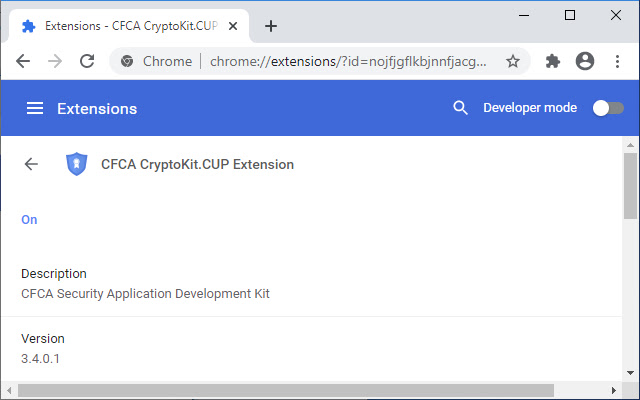The height and width of the screenshot is (400, 640).
Task: Click the scroll left arrow
Action: pyautogui.click(x=9, y=390)
